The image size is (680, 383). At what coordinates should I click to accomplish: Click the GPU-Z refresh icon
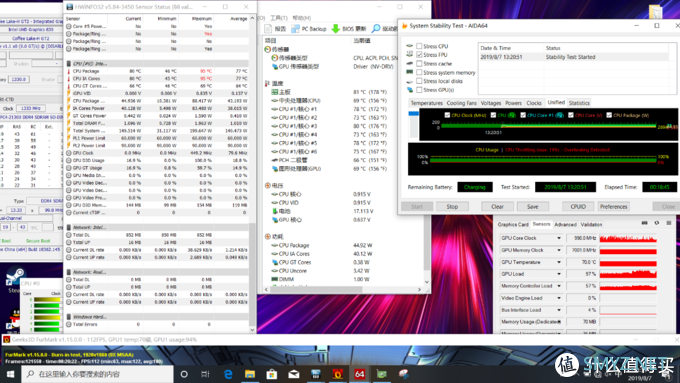pyautogui.click(x=657, y=223)
